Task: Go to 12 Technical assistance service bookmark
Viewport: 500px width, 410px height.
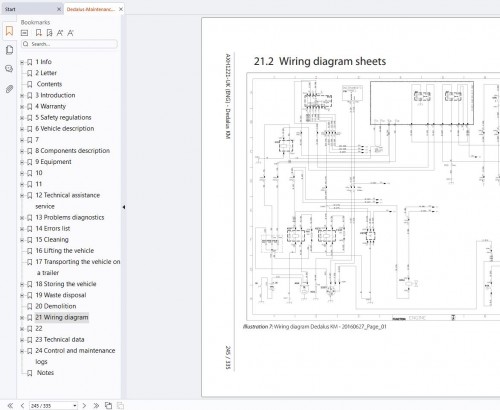Action: 68,201
